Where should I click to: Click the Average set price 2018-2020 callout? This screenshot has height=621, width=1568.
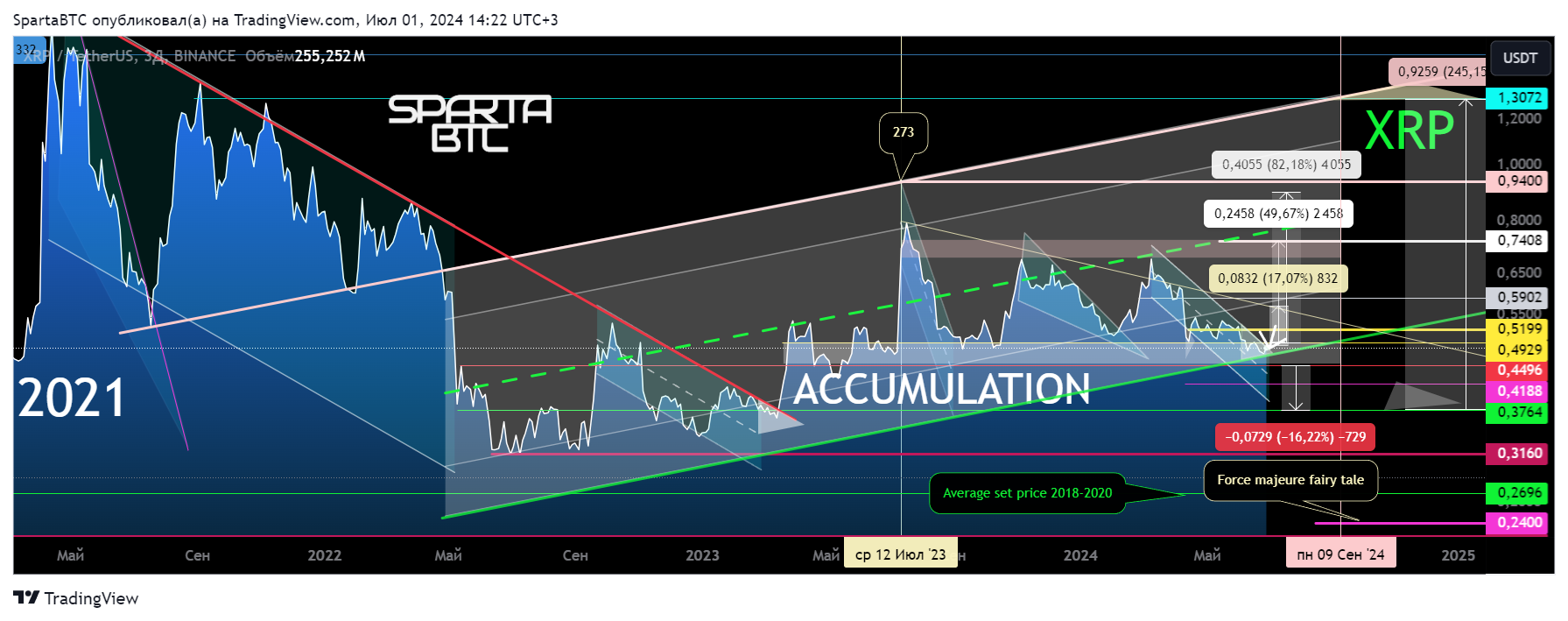(1027, 493)
